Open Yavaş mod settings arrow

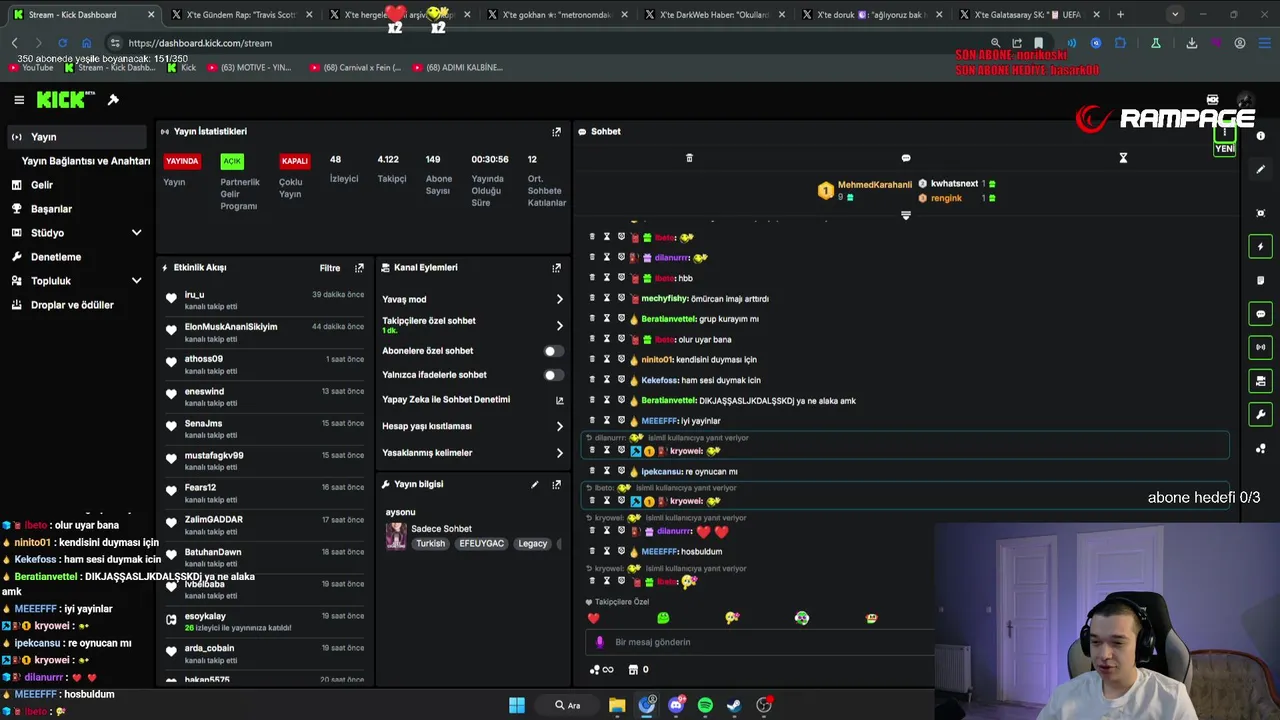click(x=559, y=299)
